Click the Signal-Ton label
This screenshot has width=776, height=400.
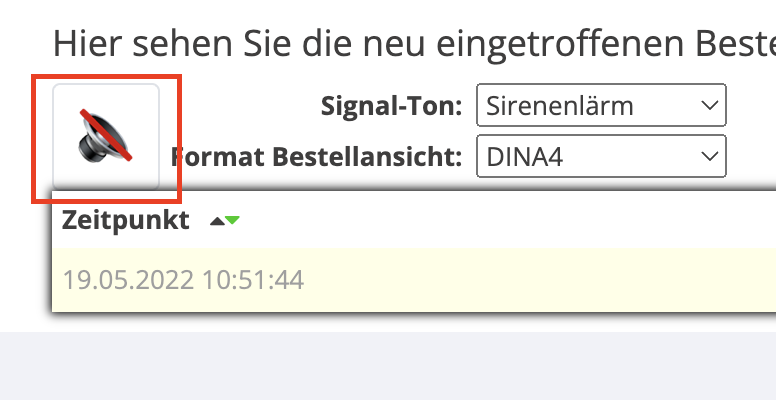(391, 106)
